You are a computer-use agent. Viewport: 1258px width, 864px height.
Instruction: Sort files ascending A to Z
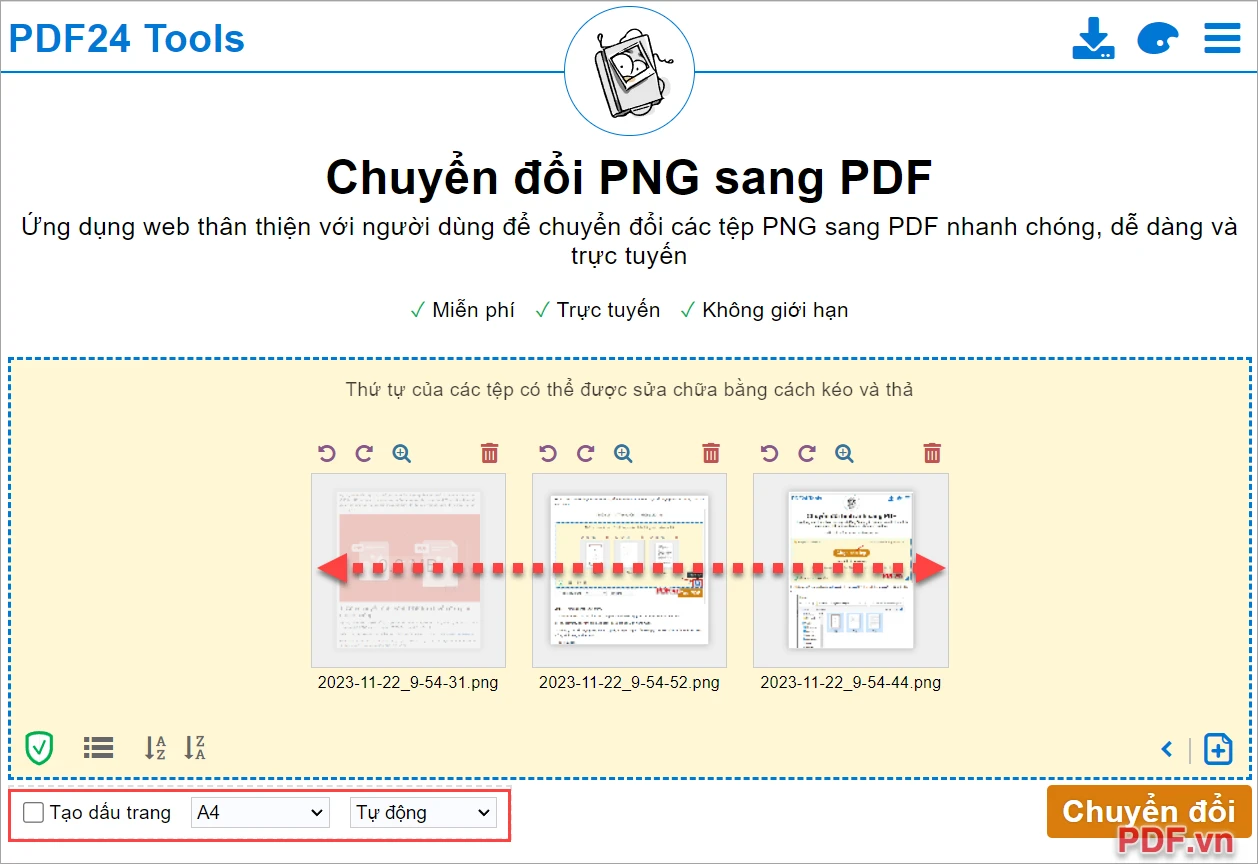coord(155,747)
